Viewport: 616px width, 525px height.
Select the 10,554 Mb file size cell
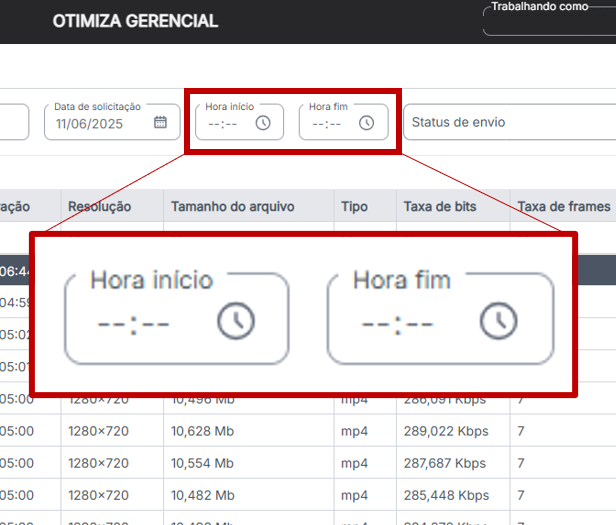tap(202, 463)
